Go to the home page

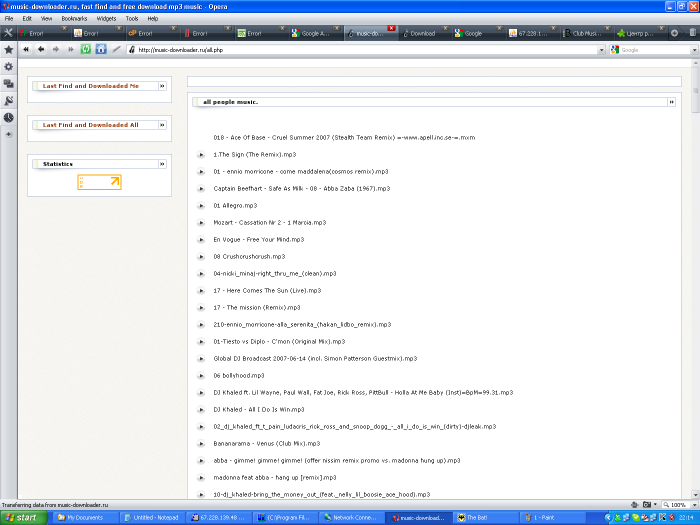pyautogui.click(x=101, y=50)
